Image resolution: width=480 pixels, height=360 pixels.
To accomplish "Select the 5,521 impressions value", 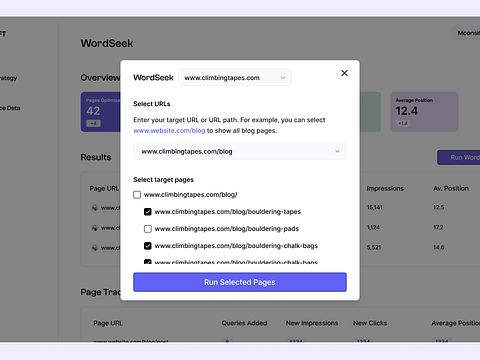I will (374, 247).
